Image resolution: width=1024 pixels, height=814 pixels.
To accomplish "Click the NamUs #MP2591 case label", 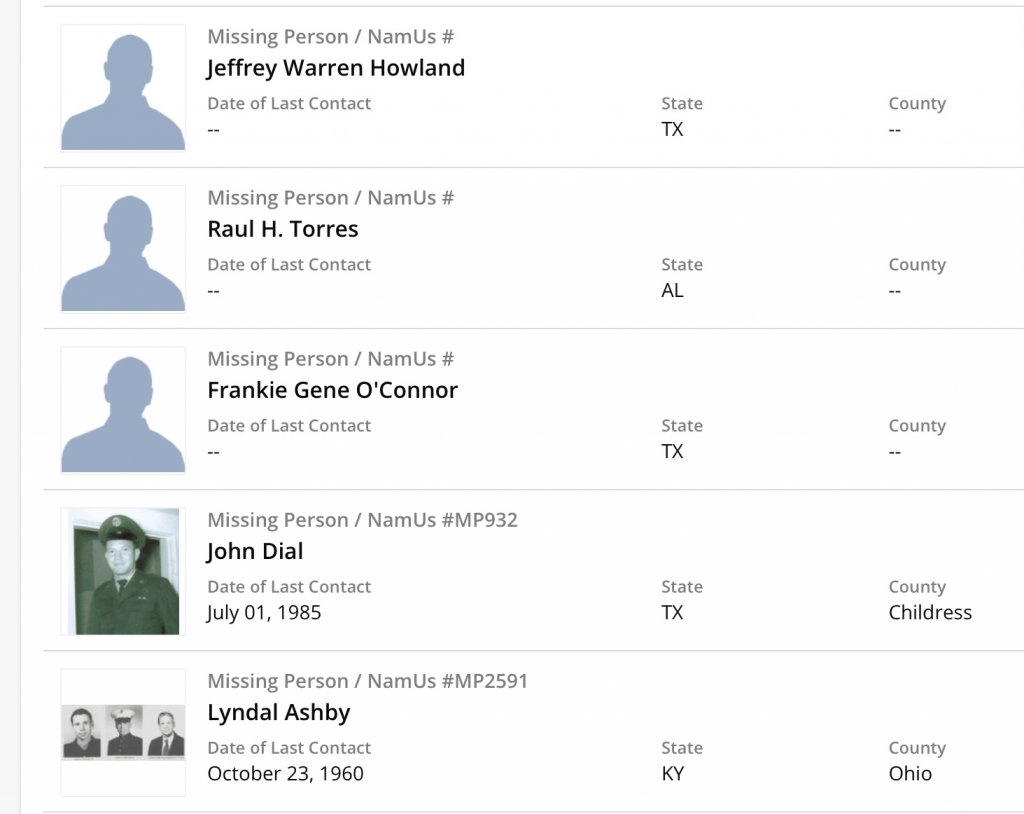I will [367, 681].
